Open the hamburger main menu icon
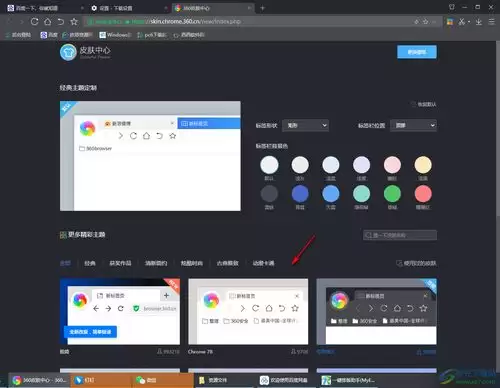Screen dimensions: 500x388 click(x=492, y=22)
